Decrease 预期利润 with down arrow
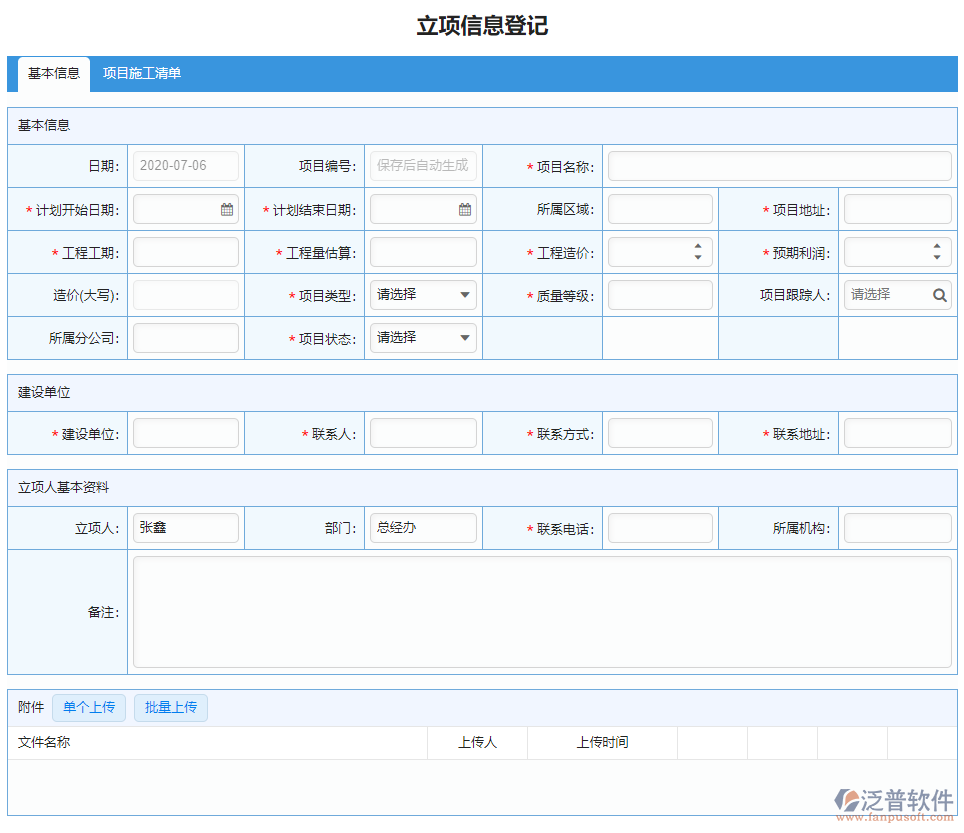This screenshot has height=833, width=964. click(x=936, y=258)
